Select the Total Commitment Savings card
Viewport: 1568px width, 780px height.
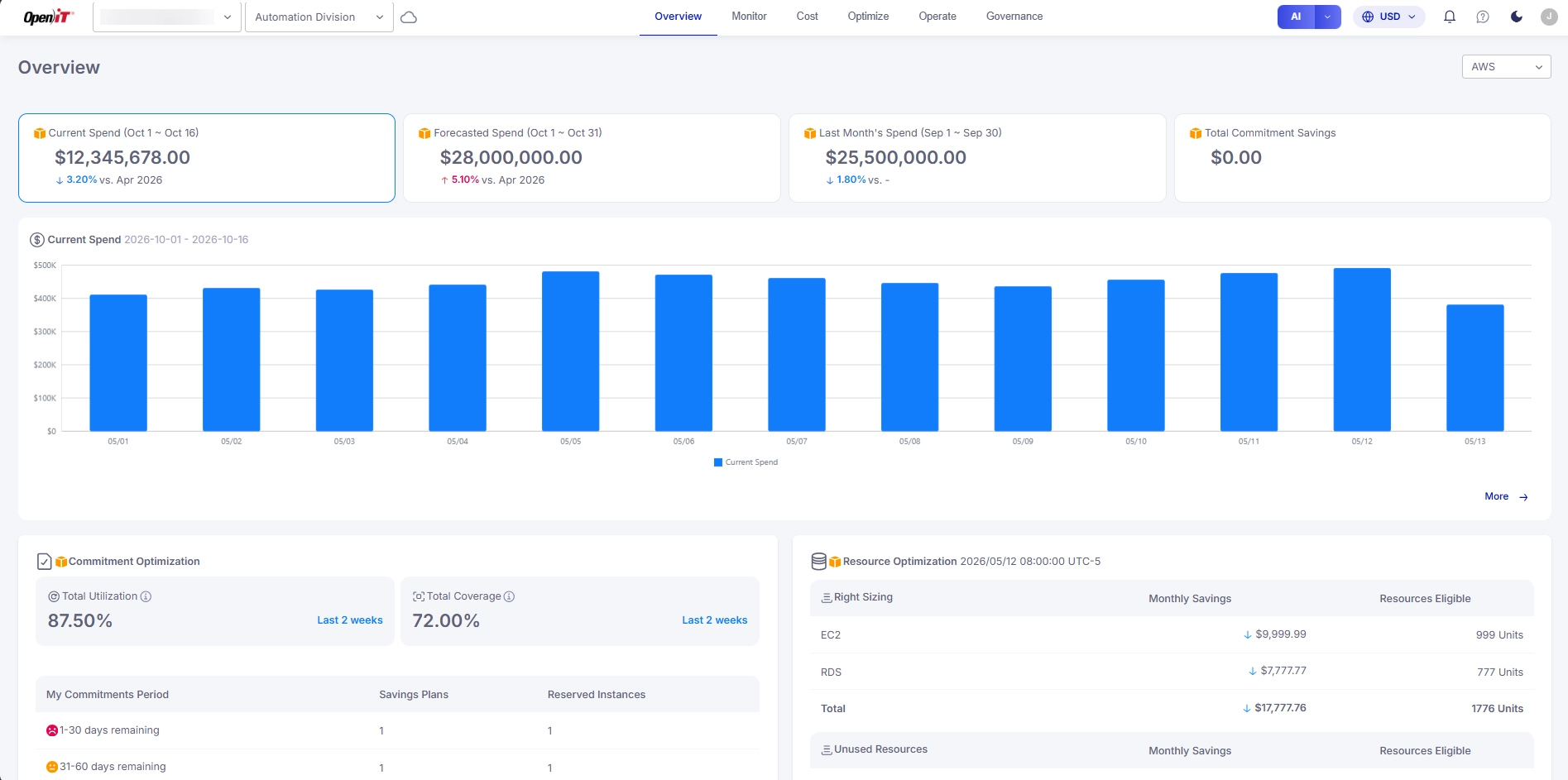pos(1362,158)
